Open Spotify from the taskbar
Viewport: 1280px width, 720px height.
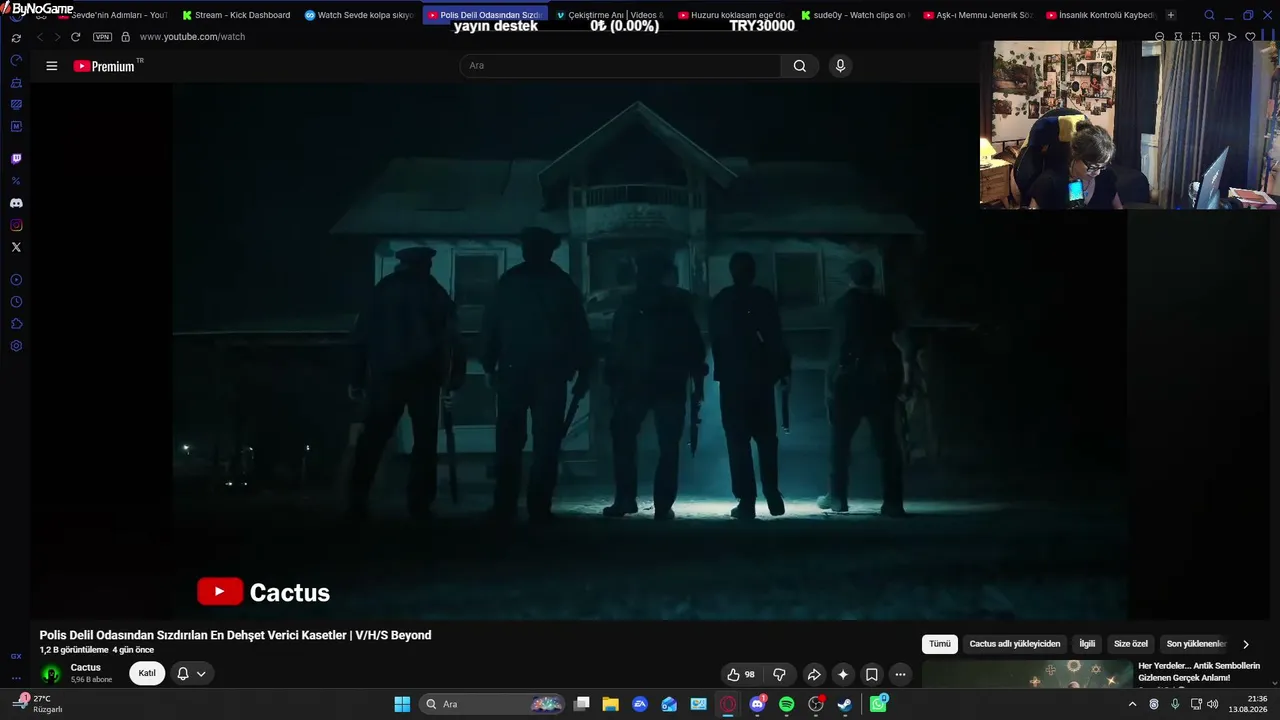coord(787,704)
